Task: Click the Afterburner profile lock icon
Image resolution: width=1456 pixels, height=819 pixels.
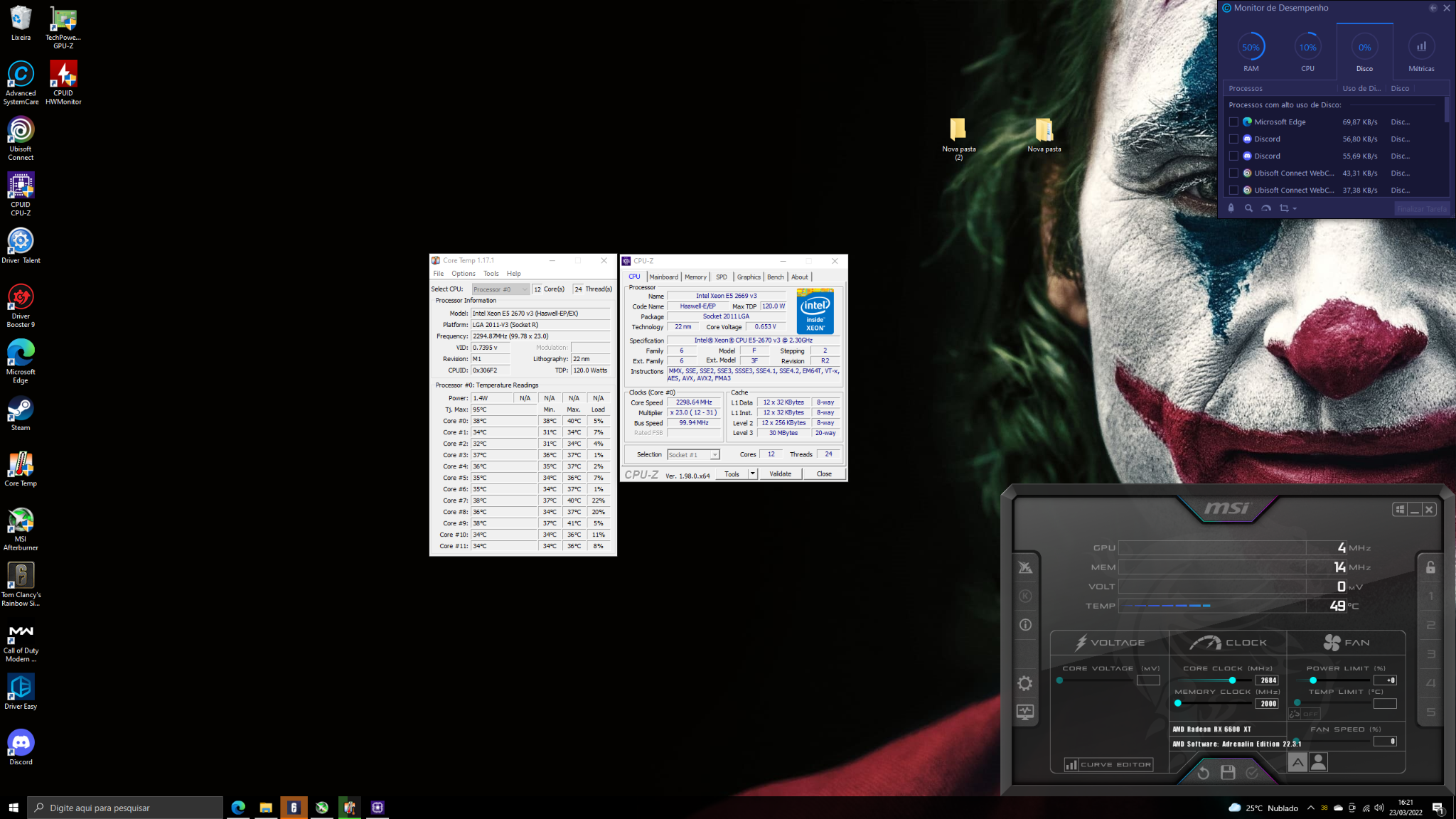Action: [1430, 567]
